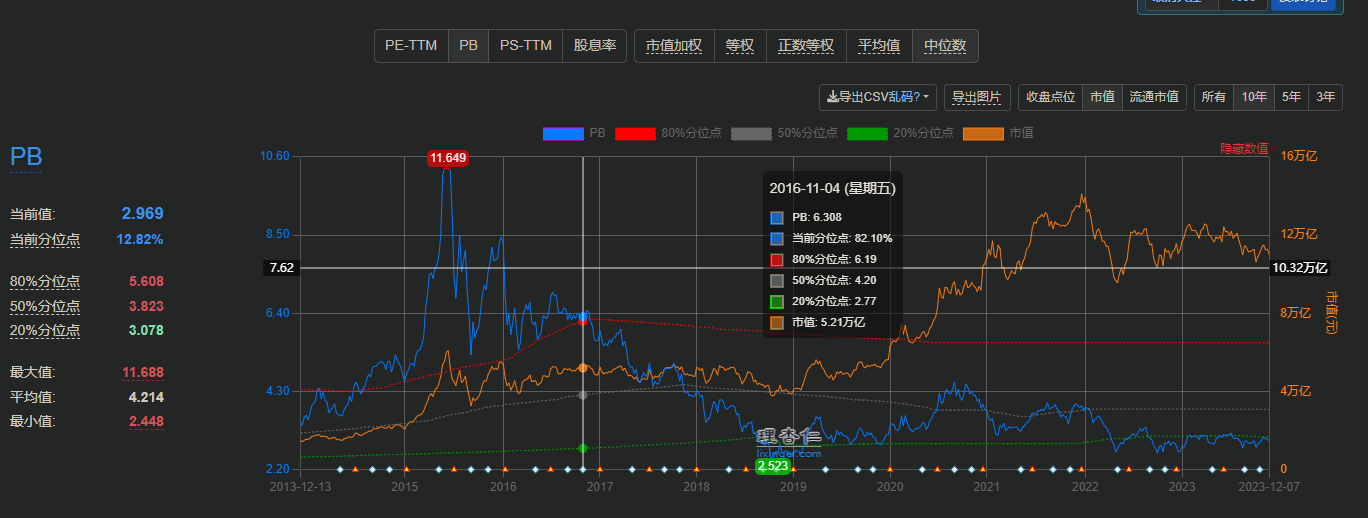Switch to the 股息率 metric tab
This screenshot has height=518, width=1368.
point(594,46)
